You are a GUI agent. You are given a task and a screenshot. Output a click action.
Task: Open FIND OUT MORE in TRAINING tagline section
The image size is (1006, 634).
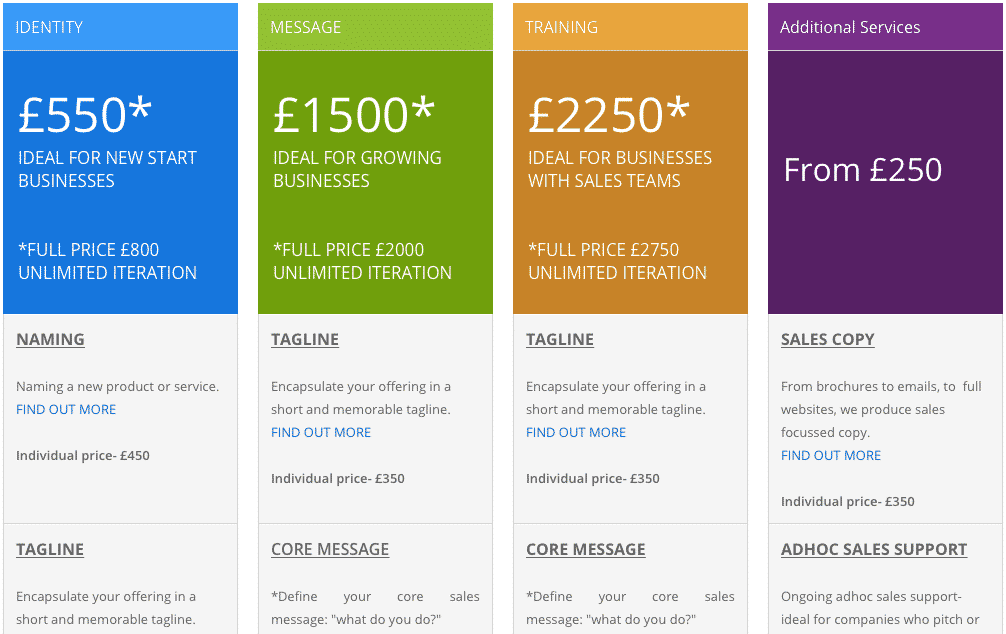coord(576,433)
